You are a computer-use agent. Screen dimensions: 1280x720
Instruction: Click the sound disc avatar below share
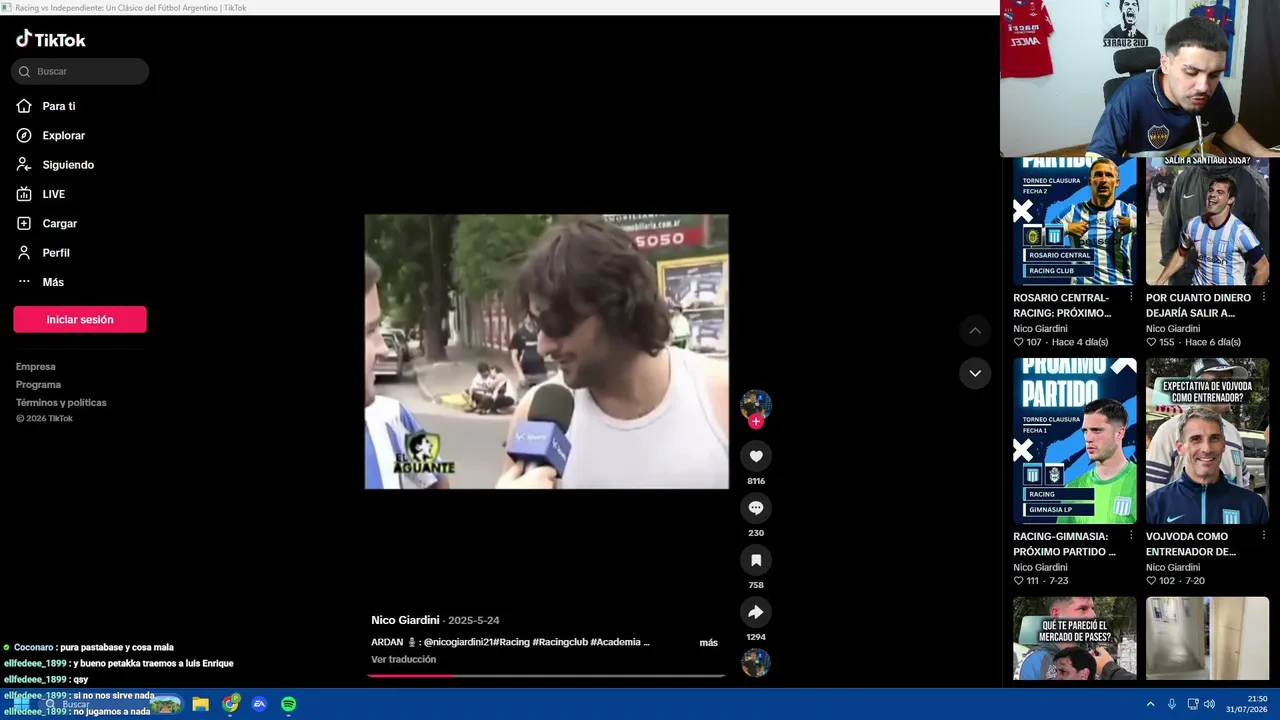click(756, 662)
